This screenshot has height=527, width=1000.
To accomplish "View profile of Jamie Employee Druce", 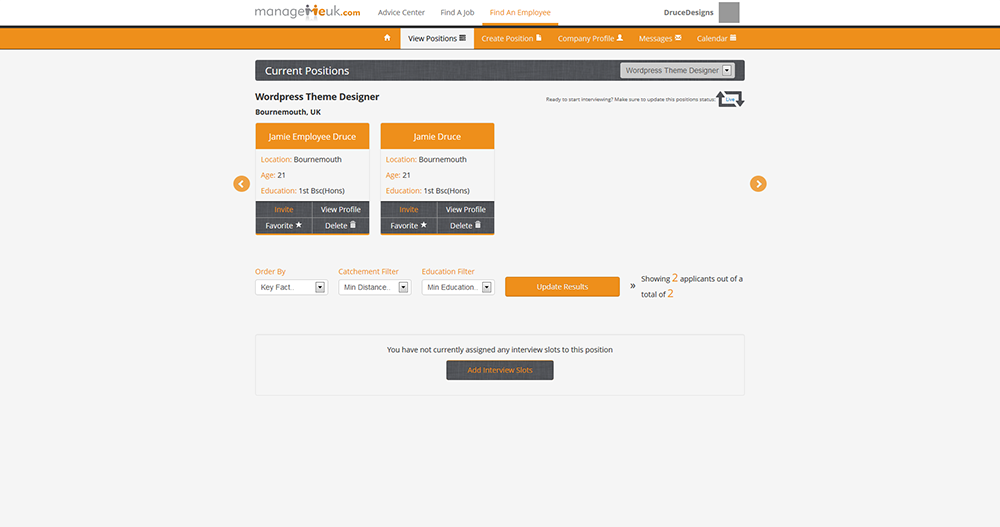I will pyautogui.click(x=341, y=210).
